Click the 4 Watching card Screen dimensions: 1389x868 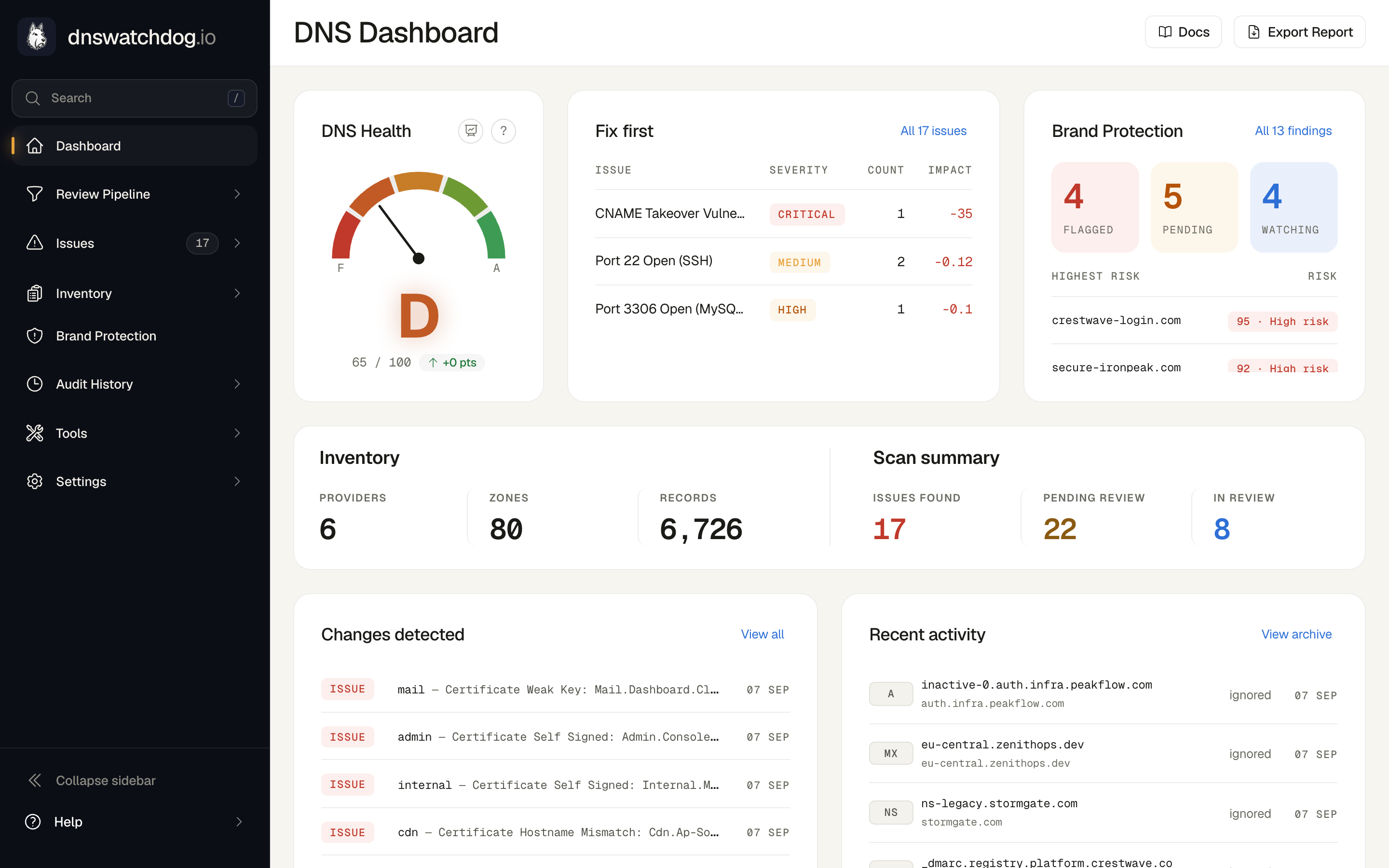coord(1294,207)
